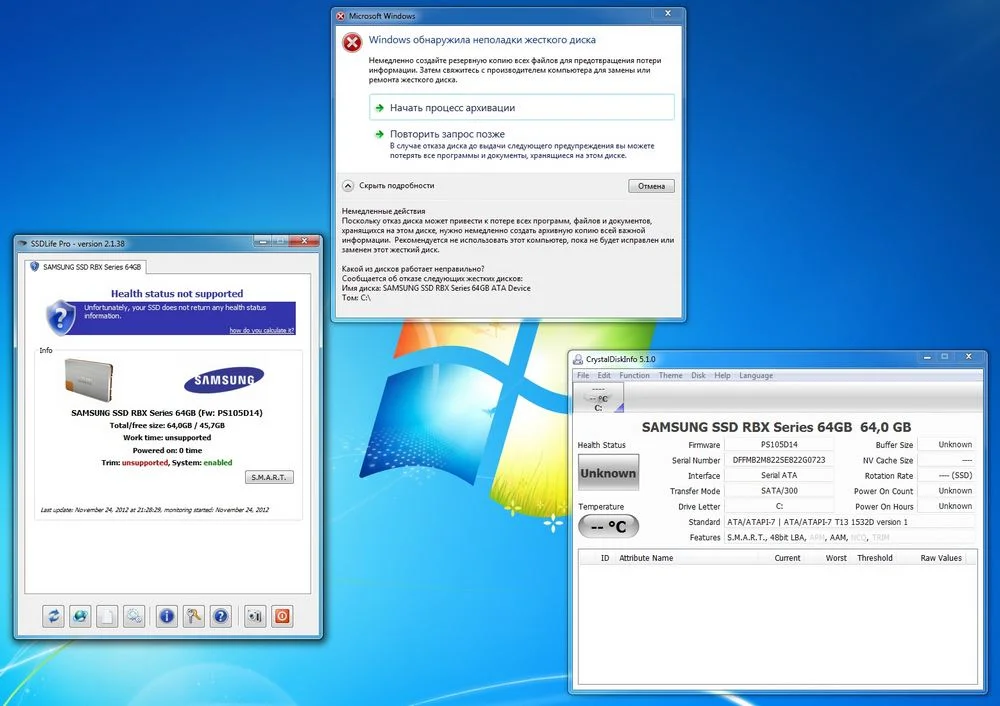Click the Interface value Serial ATA
This screenshot has height=706, width=1000.
pyautogui.click(x=779, y=475)
